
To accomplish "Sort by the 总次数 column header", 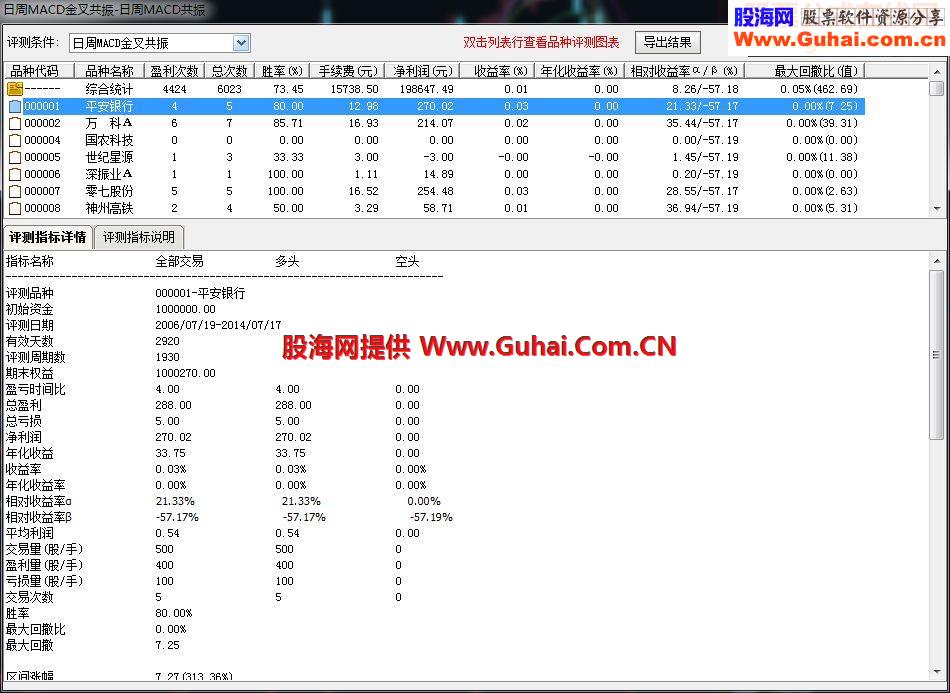I will (x=229, y=71).
